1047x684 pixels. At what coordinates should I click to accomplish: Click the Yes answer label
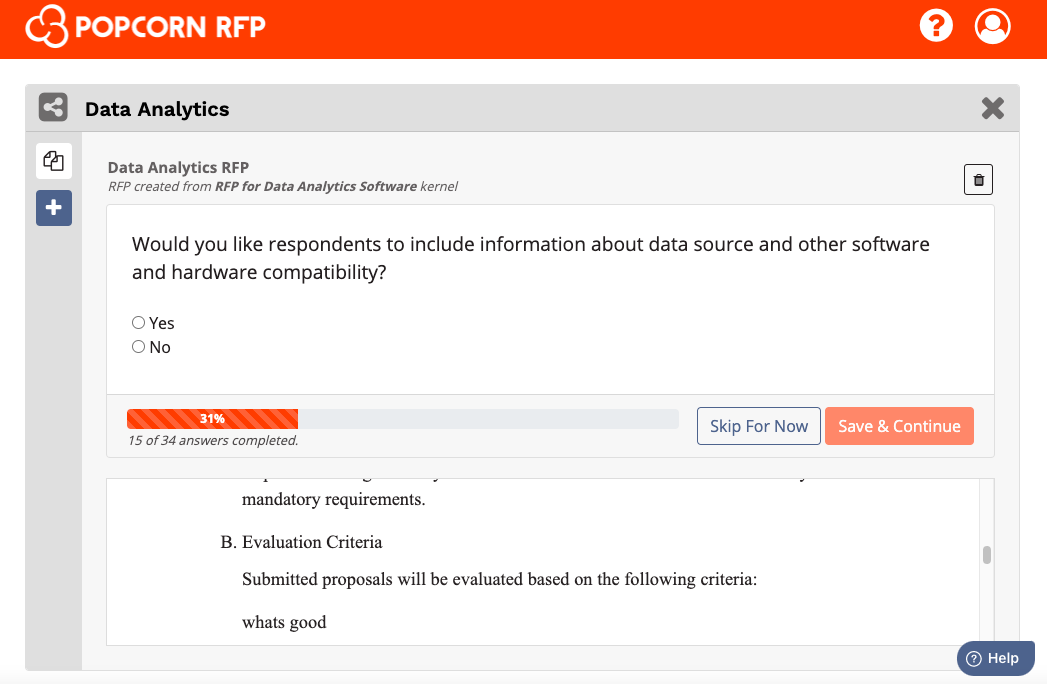[x=162, y=323]
